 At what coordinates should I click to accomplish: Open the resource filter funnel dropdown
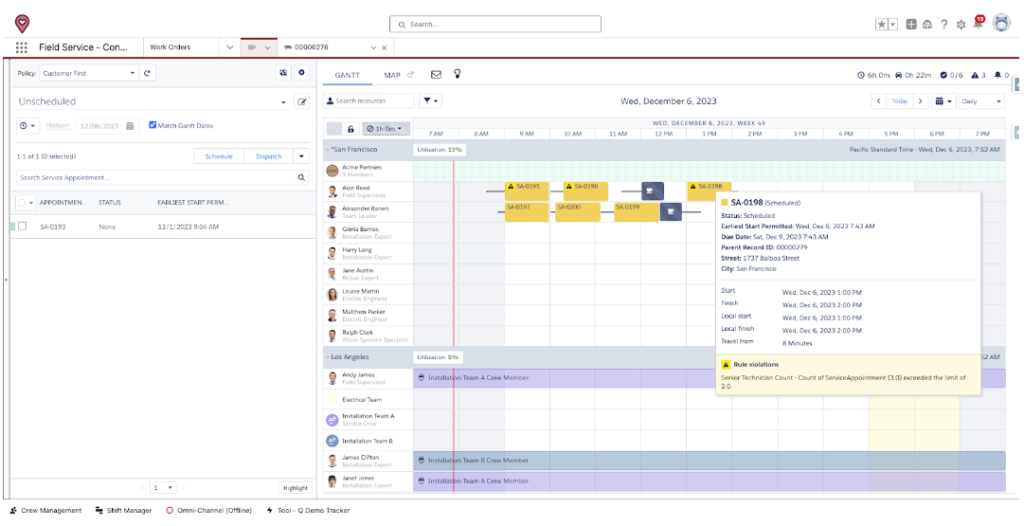430,101
